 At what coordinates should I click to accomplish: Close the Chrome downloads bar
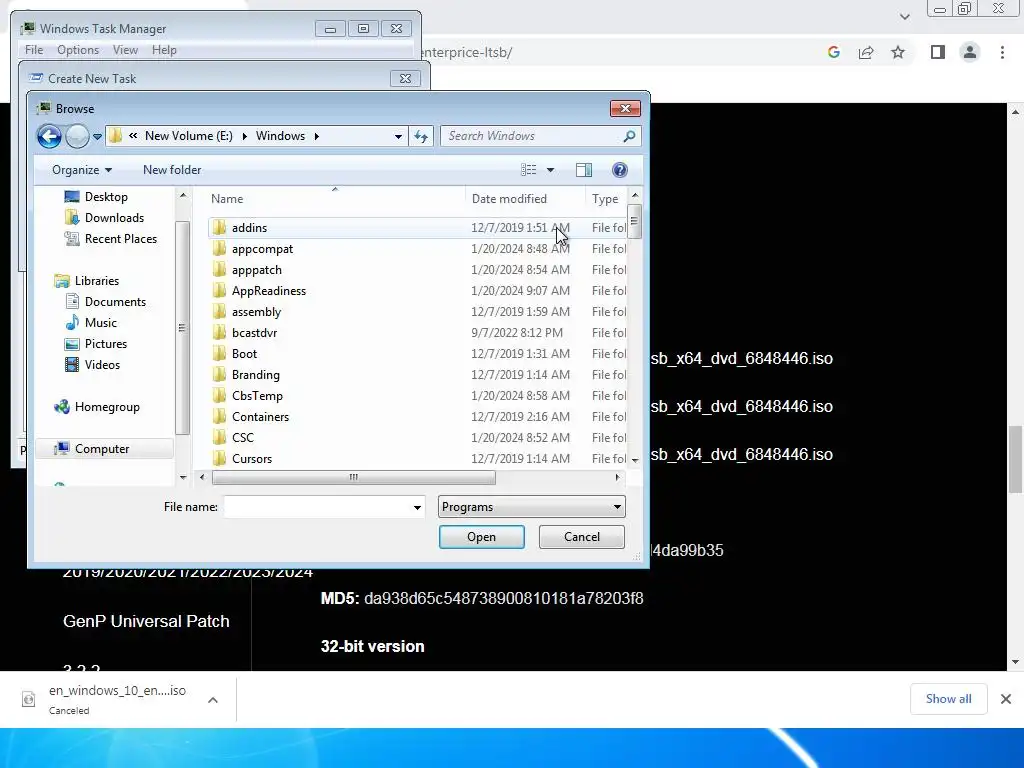(x=1006, y=699)
